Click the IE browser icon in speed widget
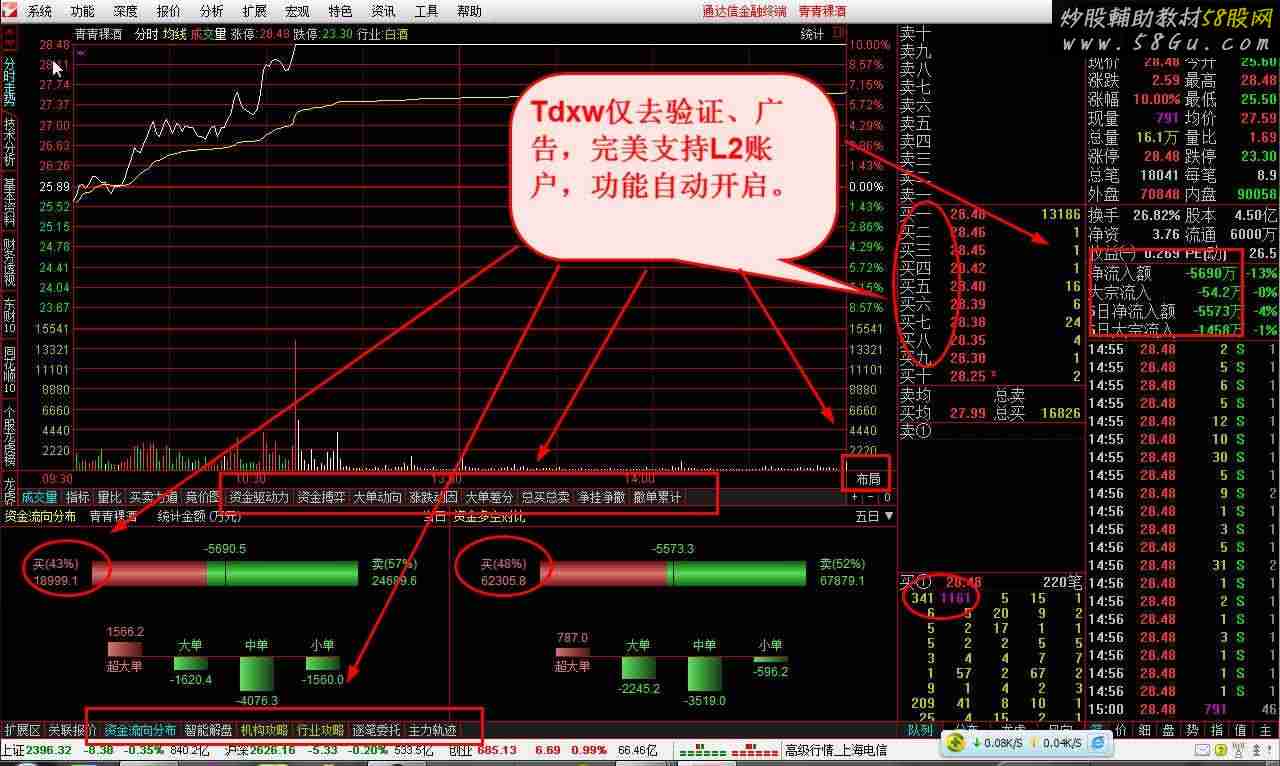This screenshot has width=1280, height=766. (1097, 742)
